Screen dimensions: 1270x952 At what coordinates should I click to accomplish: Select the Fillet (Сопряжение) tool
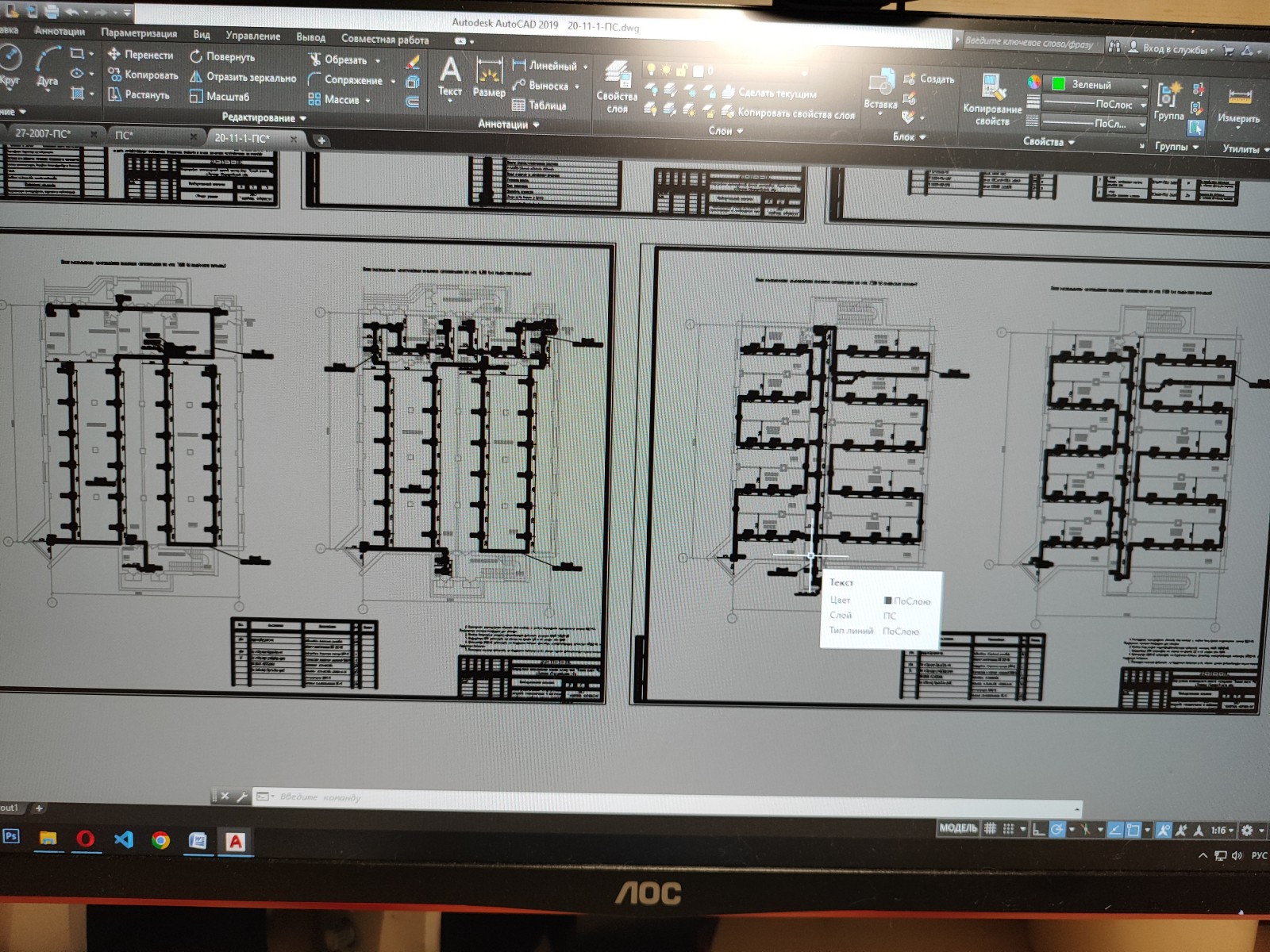(352, 80)
